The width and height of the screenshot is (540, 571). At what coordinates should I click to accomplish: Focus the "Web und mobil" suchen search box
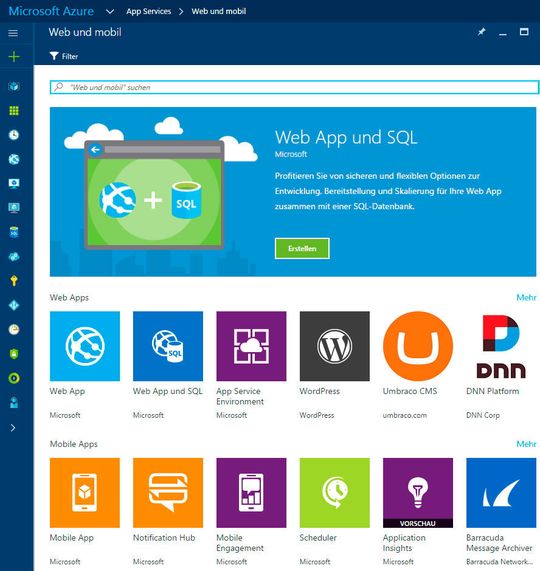pyautogui.click(x=294, y=87)
